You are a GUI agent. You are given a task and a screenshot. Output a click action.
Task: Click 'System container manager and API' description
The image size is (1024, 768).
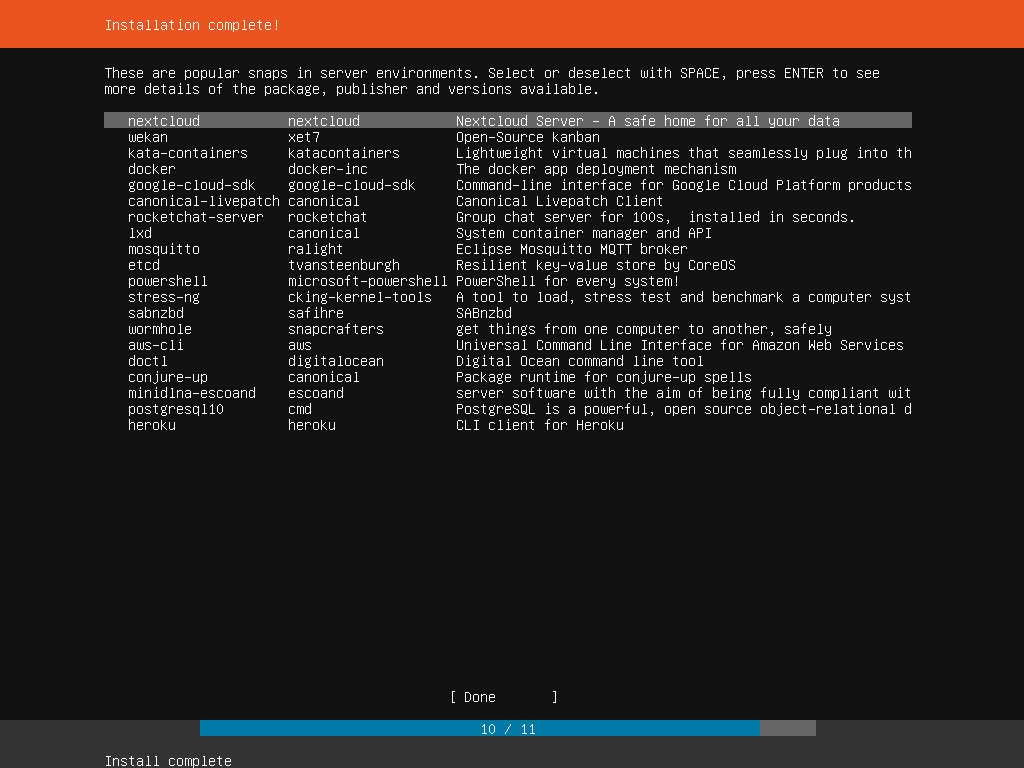pos(584,233)
